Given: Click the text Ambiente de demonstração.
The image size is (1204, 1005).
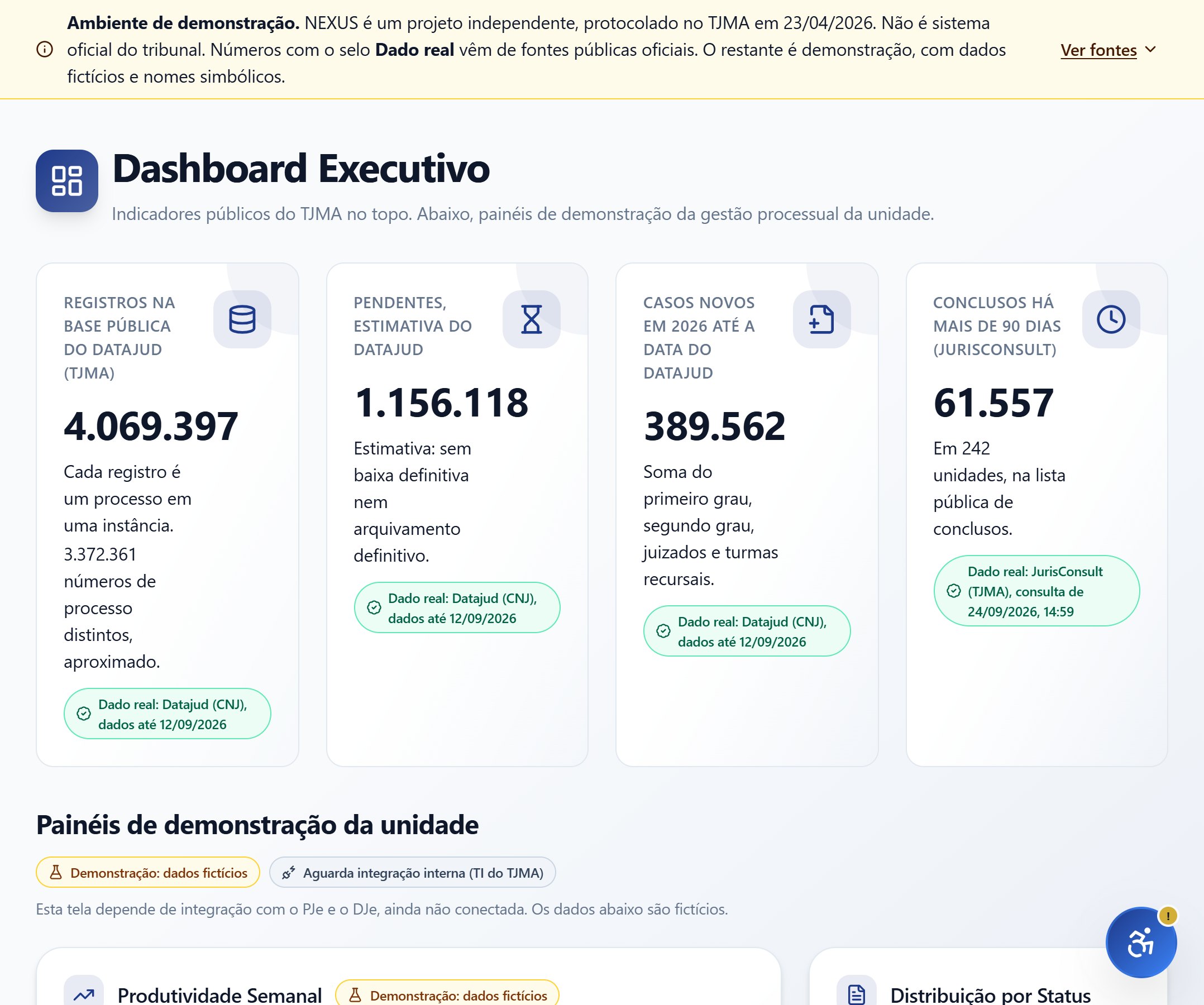Looking at the screenshot, I should (184, 23).
